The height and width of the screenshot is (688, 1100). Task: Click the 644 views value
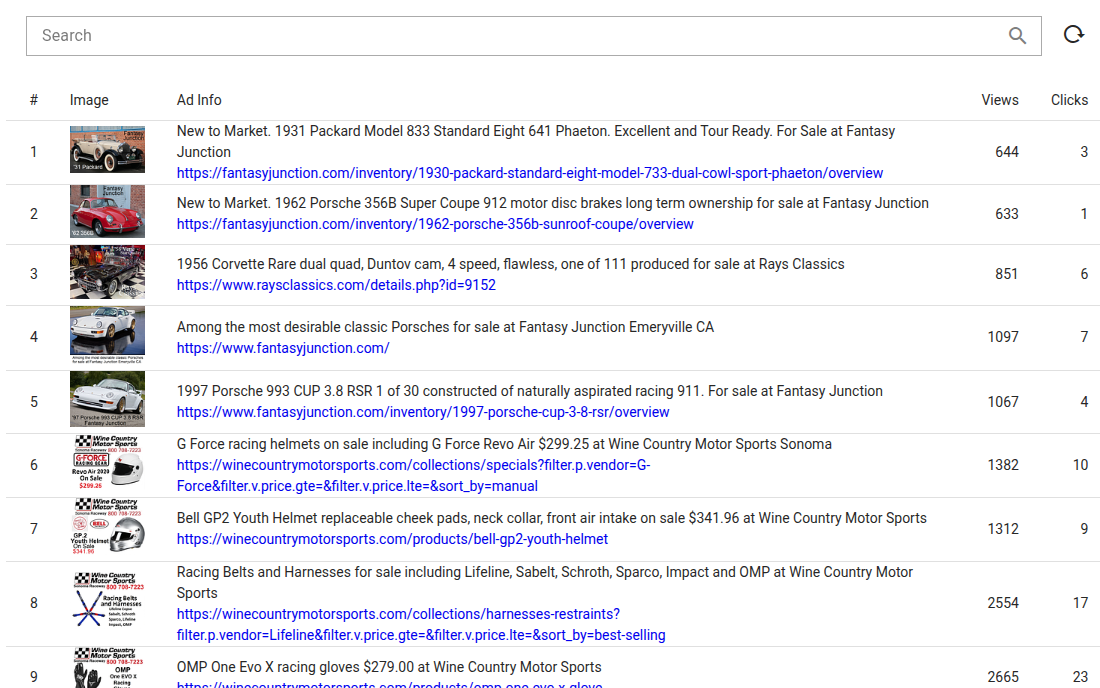tap(1007, 152)
